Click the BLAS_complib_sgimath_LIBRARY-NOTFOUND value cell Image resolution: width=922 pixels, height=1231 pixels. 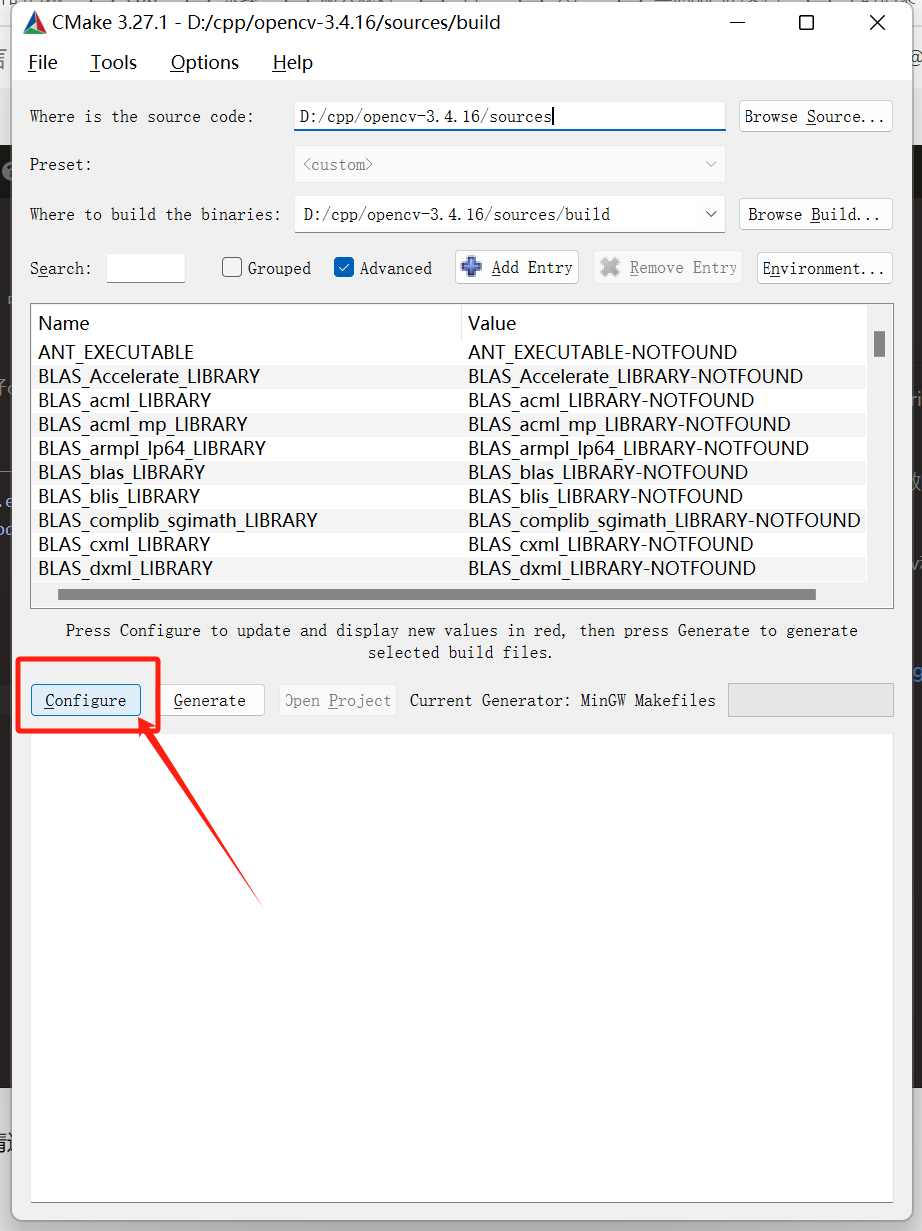[x=664, y=520]
